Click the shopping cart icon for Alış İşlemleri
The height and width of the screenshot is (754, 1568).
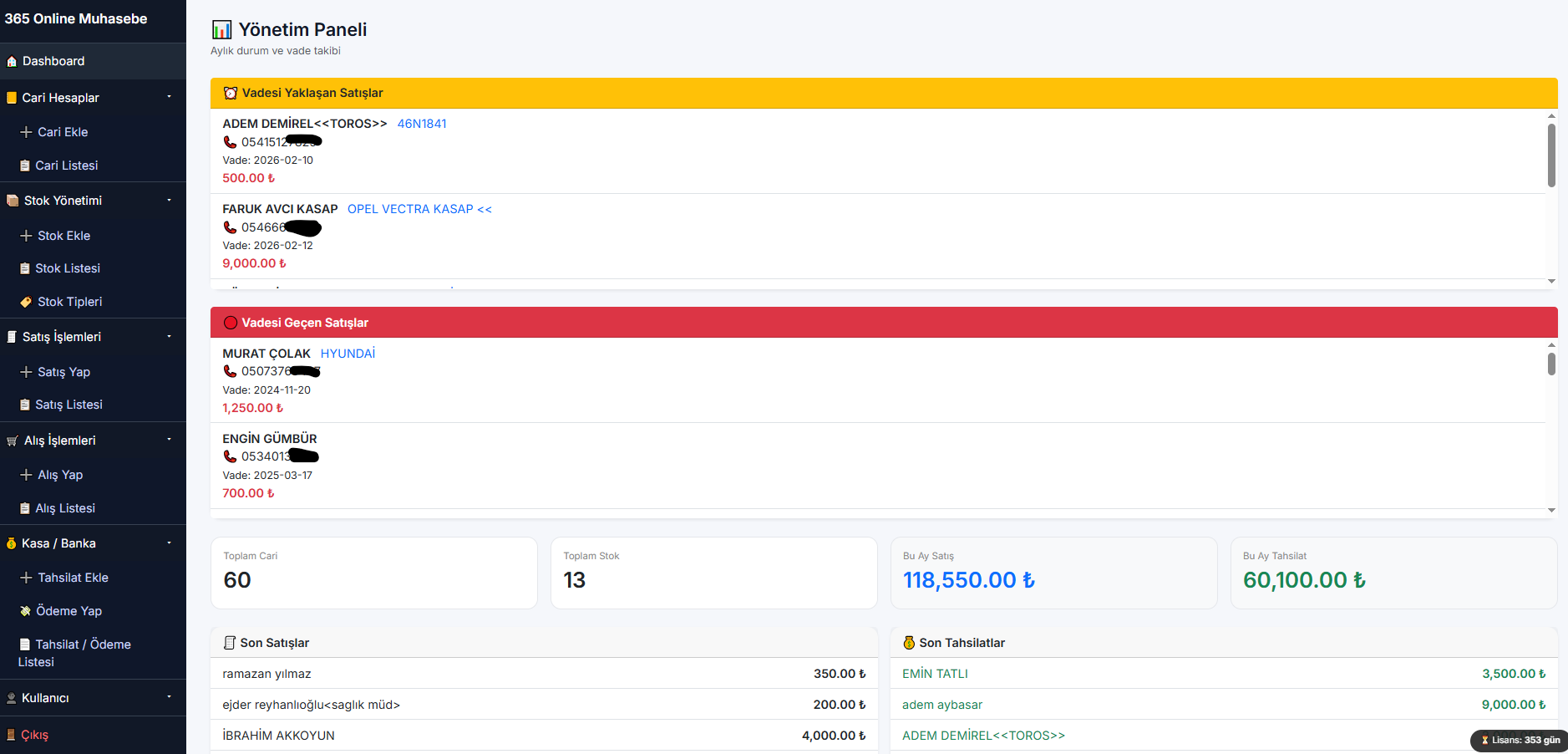tap(12, 441)
